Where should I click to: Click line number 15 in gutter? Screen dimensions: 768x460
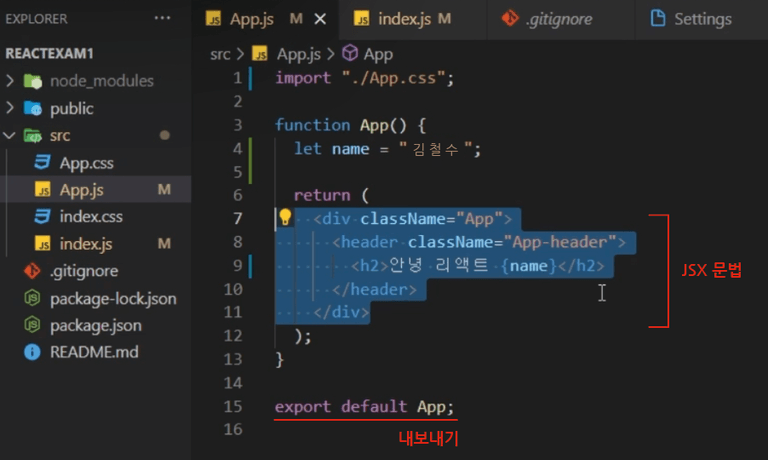pos(233,406)
